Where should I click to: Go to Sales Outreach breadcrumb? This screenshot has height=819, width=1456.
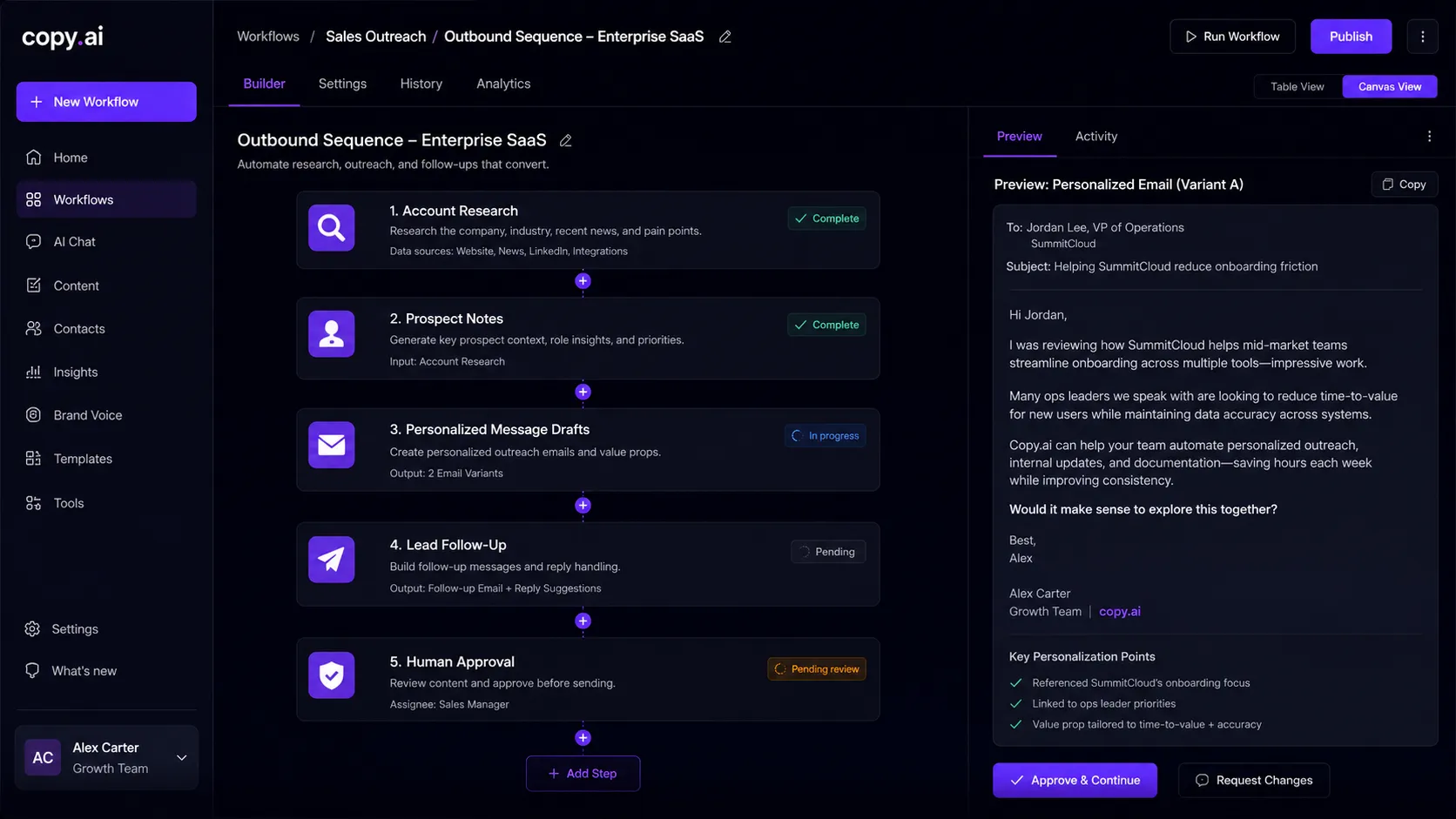376,37
